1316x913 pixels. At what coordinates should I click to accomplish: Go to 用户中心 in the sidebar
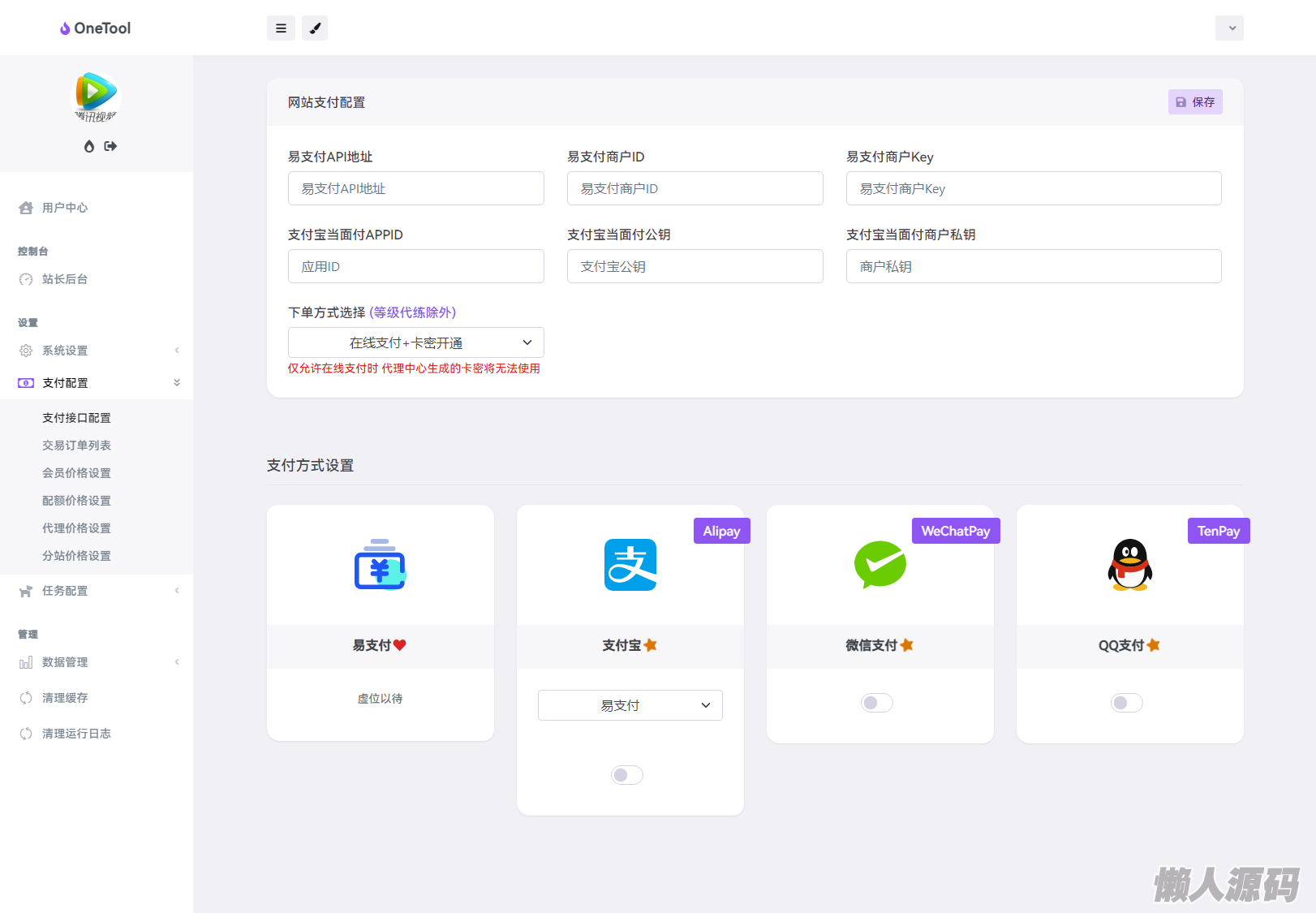65,208
